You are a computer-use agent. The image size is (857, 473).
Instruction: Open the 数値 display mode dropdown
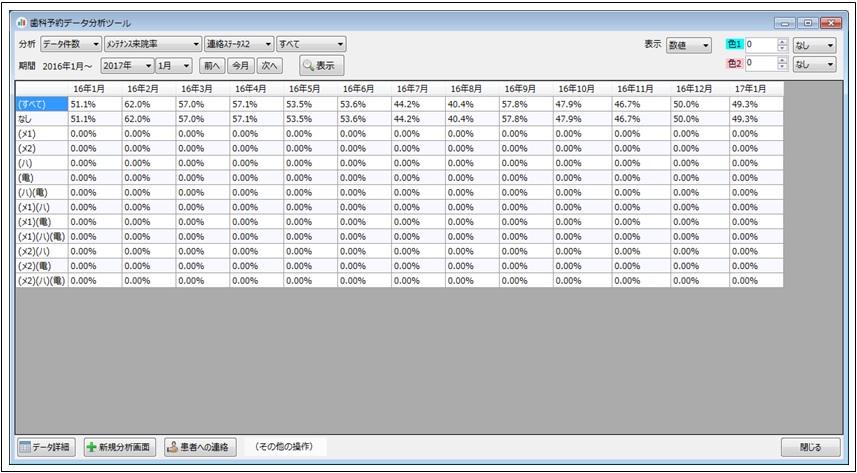coord(688,45)
